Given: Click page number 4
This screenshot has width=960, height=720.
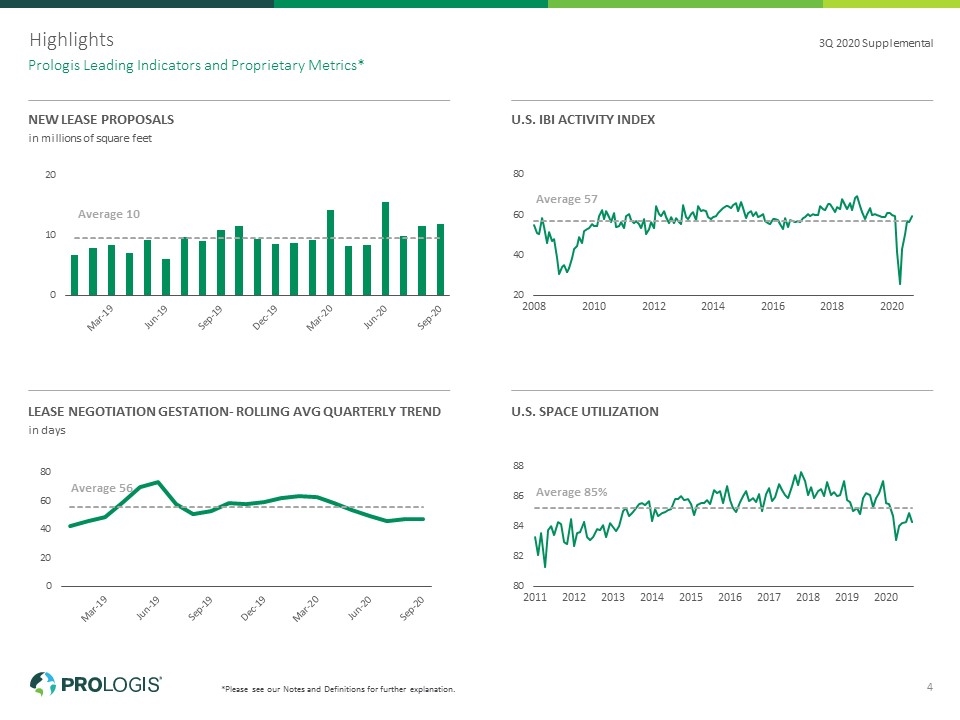Looking at the screenshot, I should click(x=929, y=687).
